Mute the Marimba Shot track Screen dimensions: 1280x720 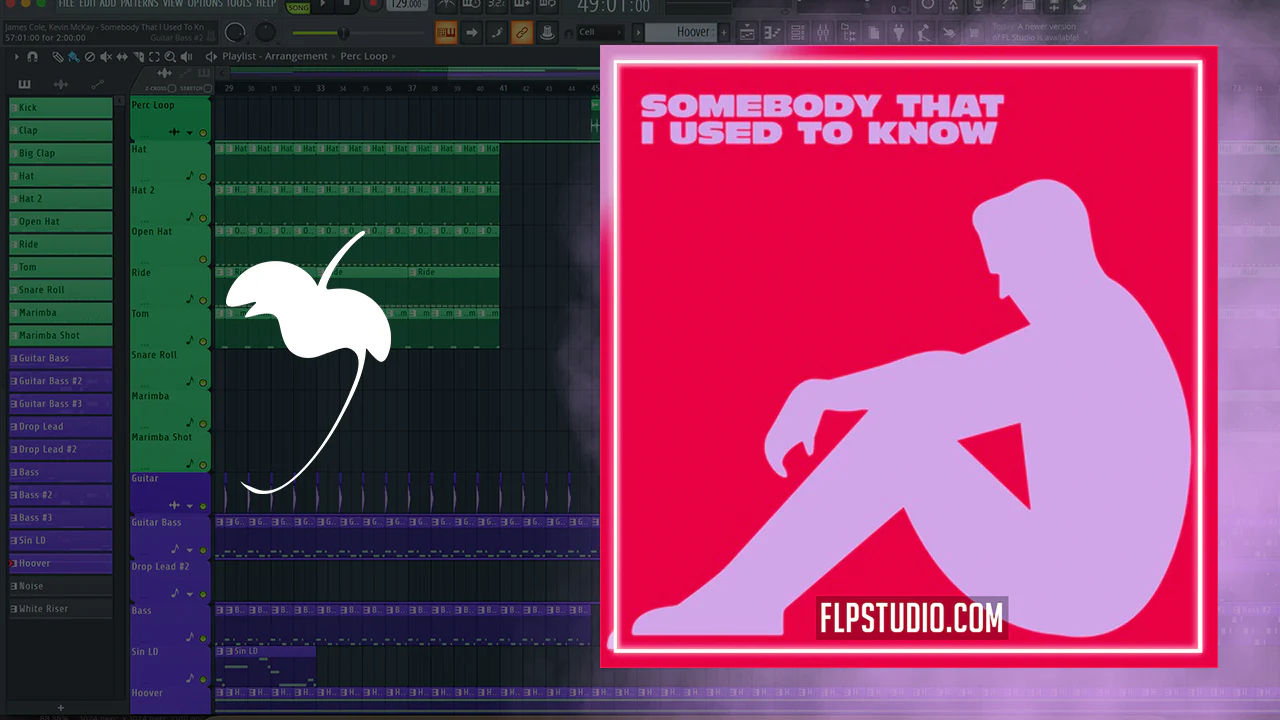point(203,464)
